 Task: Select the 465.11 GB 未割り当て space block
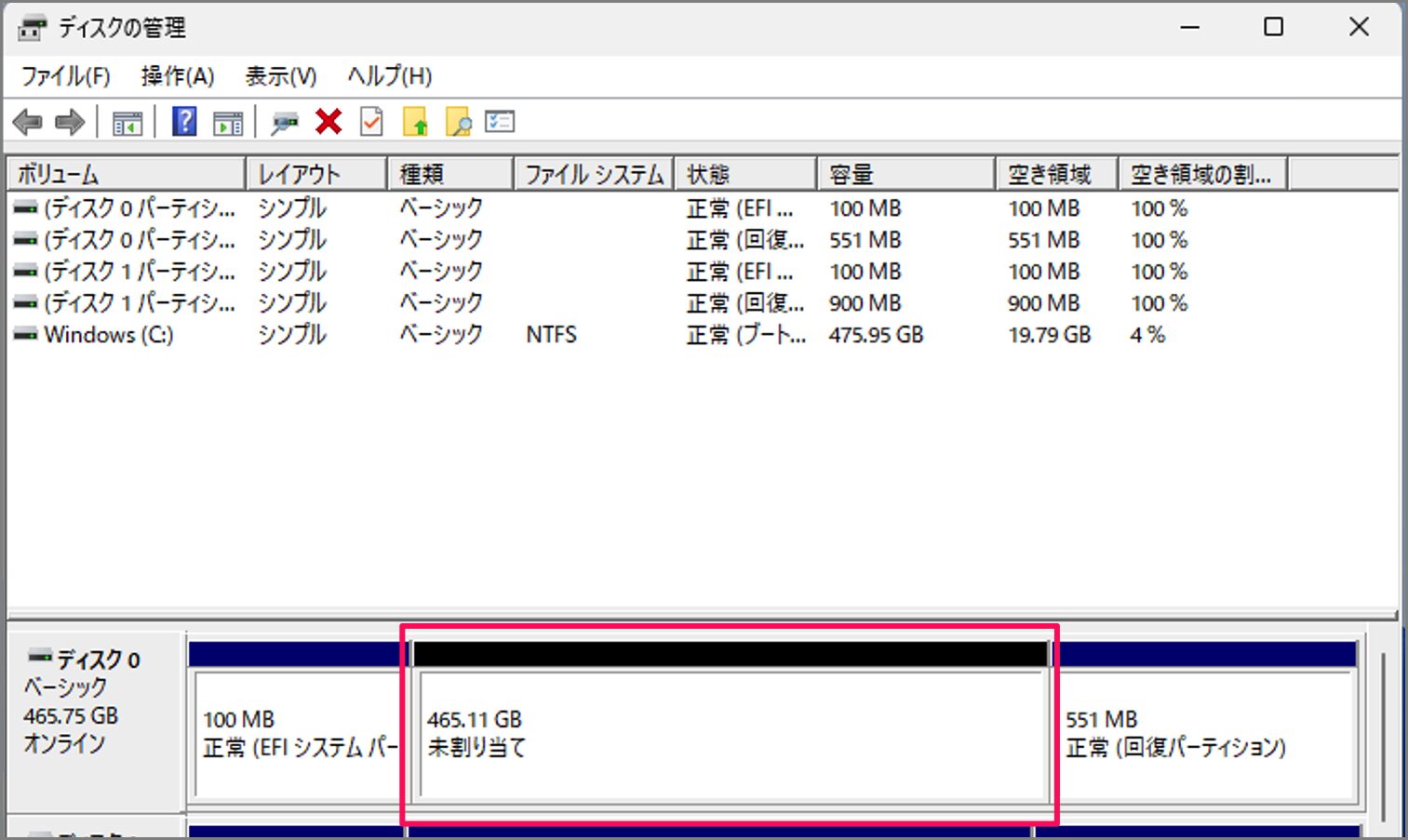734,735
